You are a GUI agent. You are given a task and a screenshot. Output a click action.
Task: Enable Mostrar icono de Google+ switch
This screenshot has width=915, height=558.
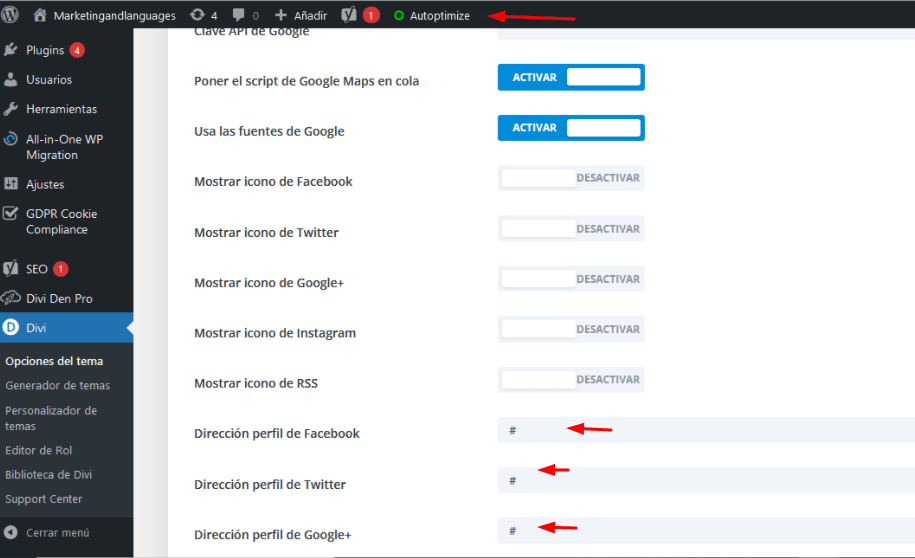(571, 278)
